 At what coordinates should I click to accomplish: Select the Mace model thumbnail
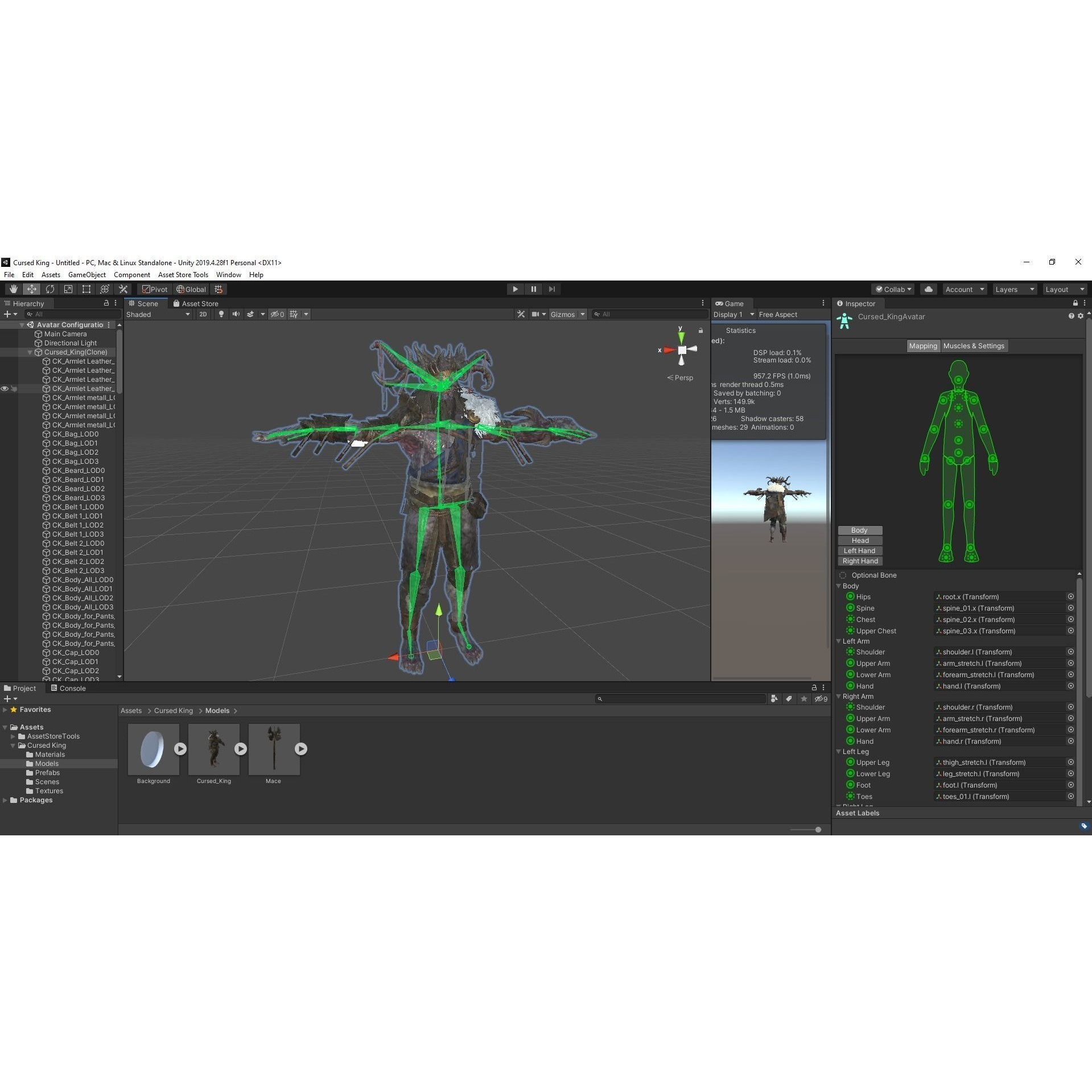(x=274, y=749)
